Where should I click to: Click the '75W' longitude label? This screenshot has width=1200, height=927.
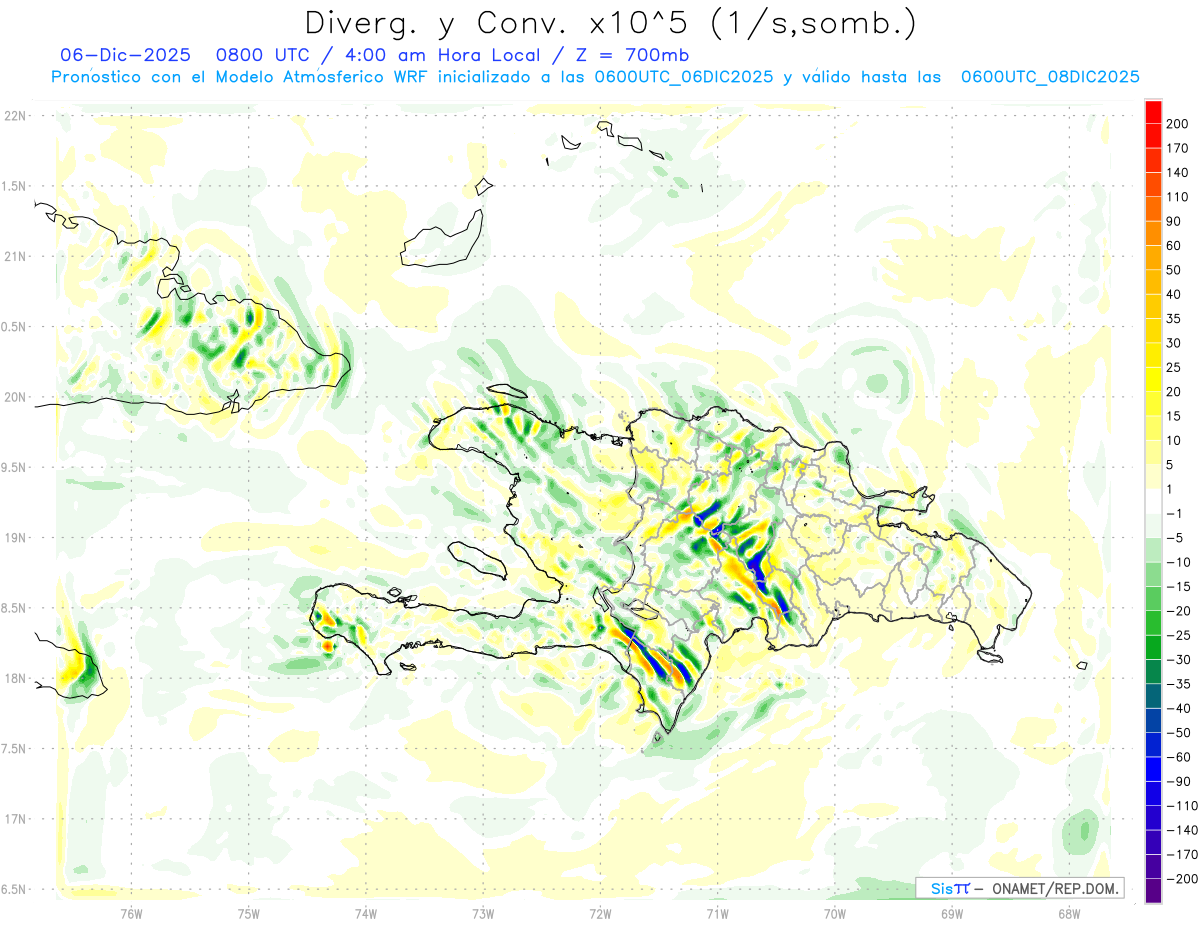tap(248, 915)
